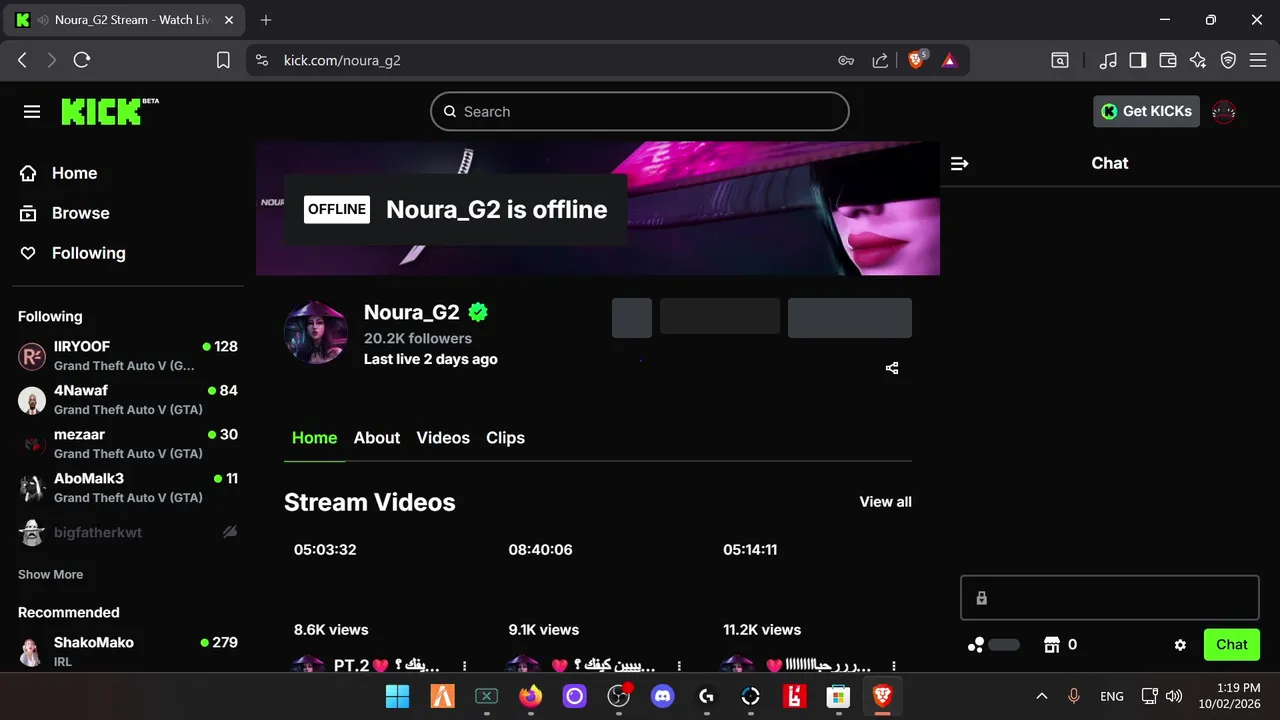The width and height of the screenshot is (1280, 720).
Task: Open Brave VPN shield icon
Action: tap(1228, 60)
